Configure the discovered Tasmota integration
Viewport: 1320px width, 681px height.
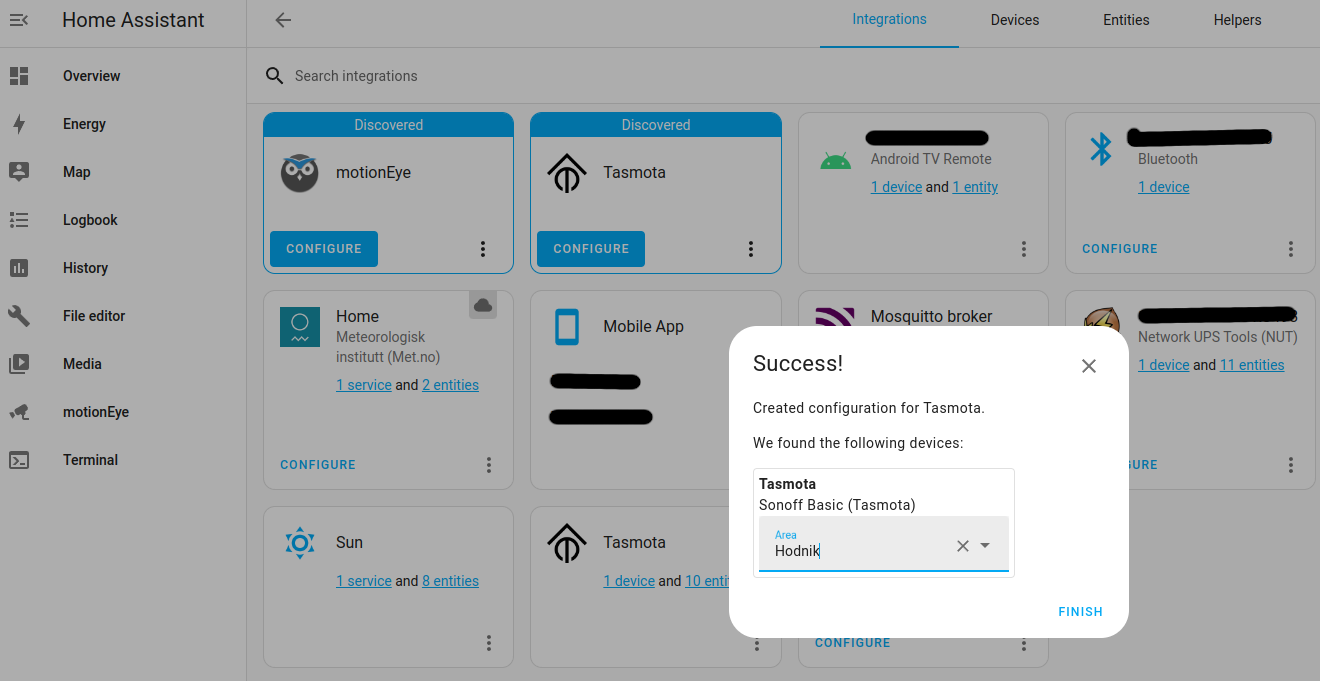coord(591,249)
